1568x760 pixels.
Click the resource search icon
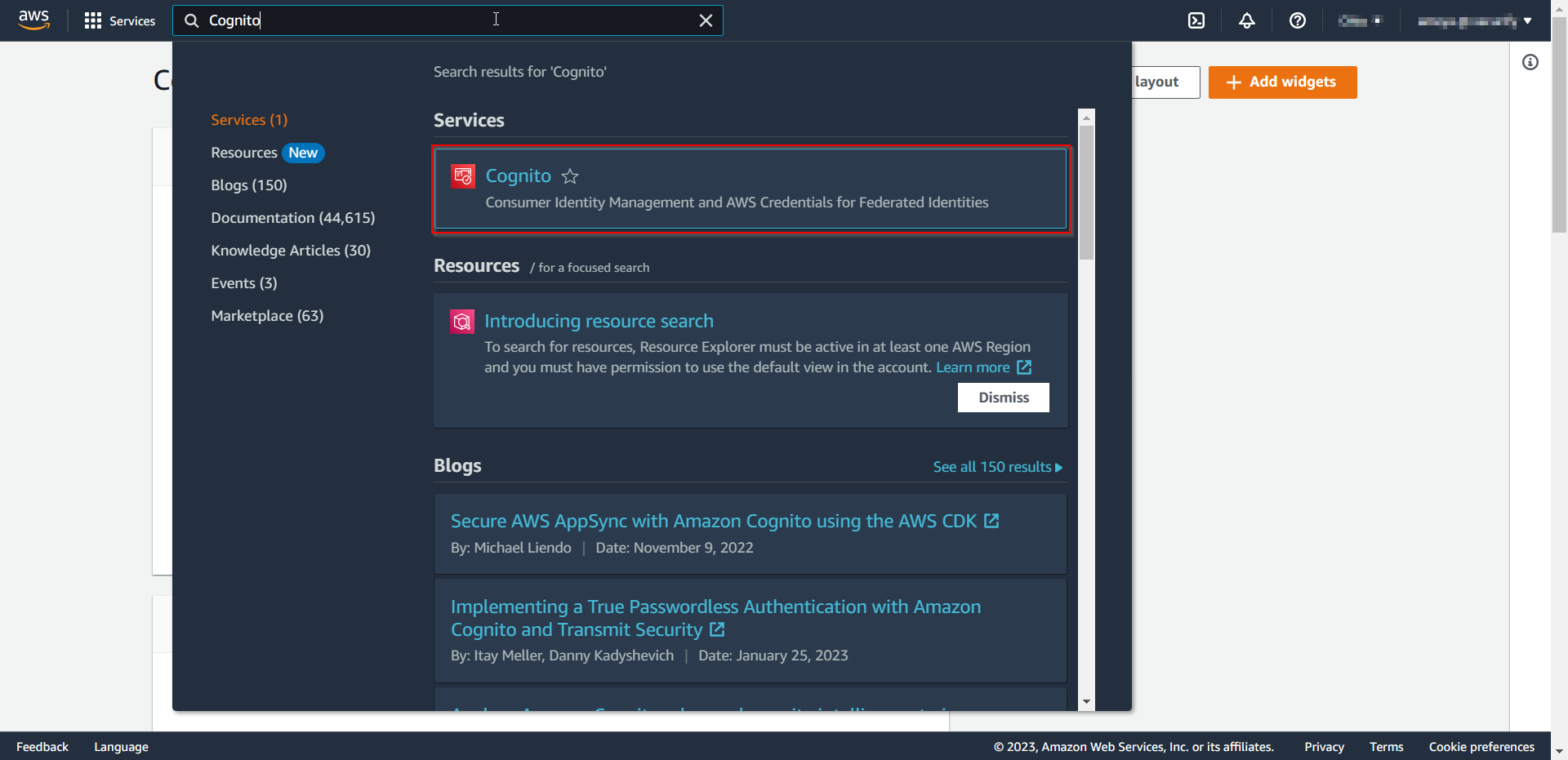462,322
